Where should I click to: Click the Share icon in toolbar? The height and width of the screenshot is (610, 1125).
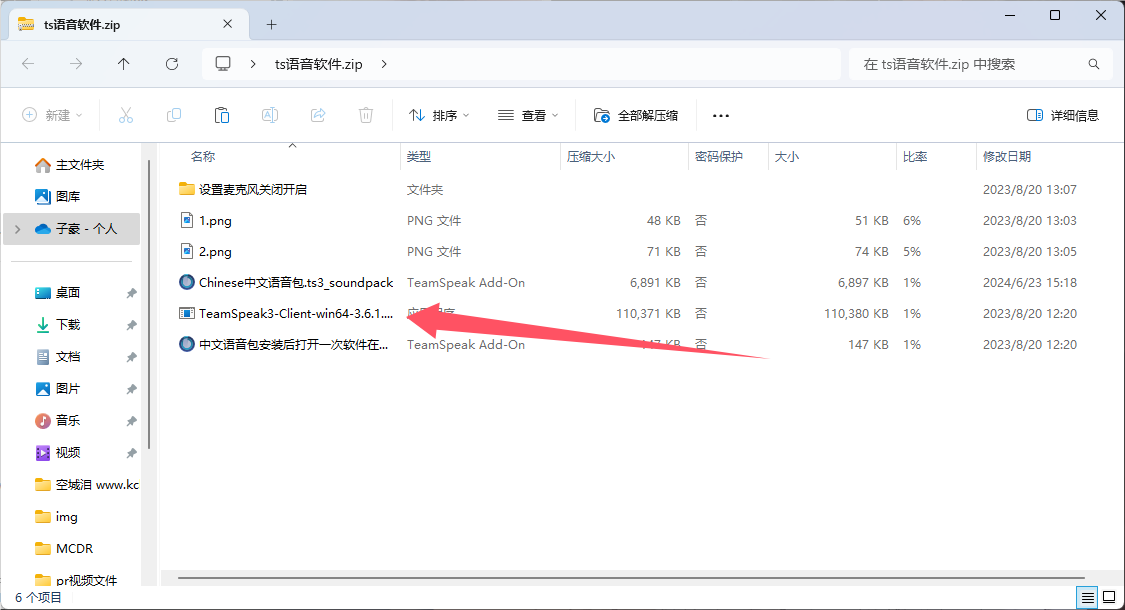click(x=318, y=115)
